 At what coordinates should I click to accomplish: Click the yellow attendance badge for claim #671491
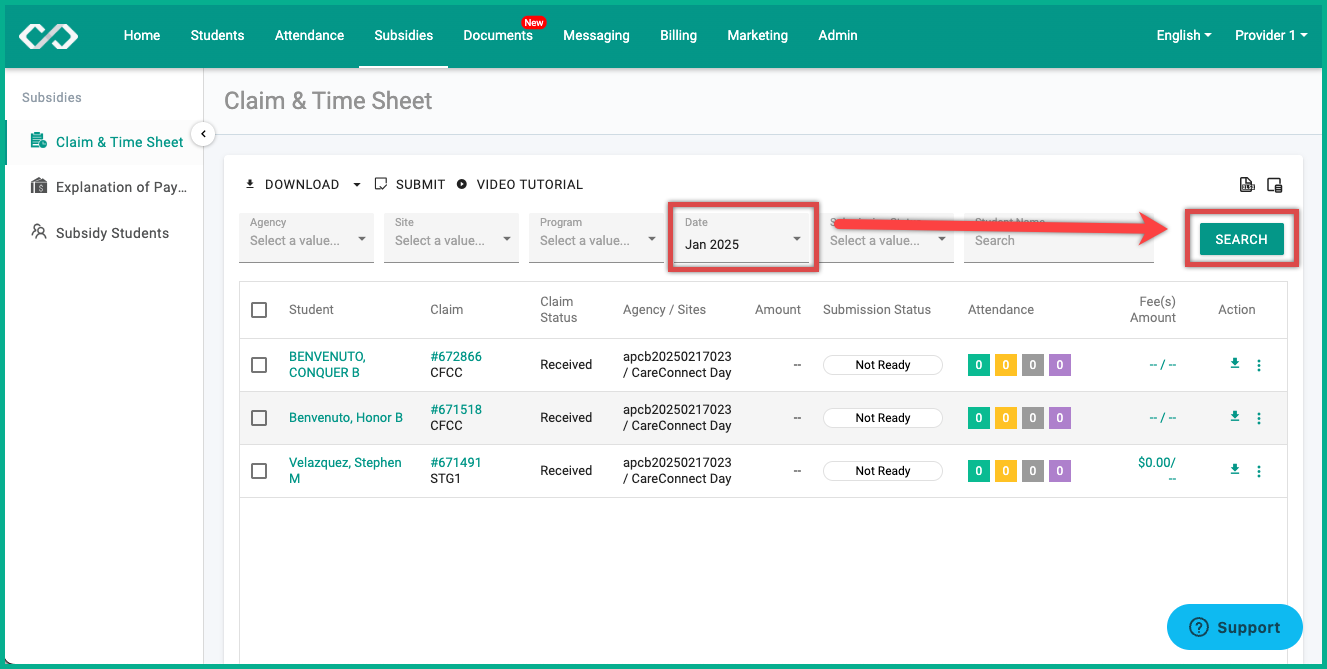coord(1006,471)
